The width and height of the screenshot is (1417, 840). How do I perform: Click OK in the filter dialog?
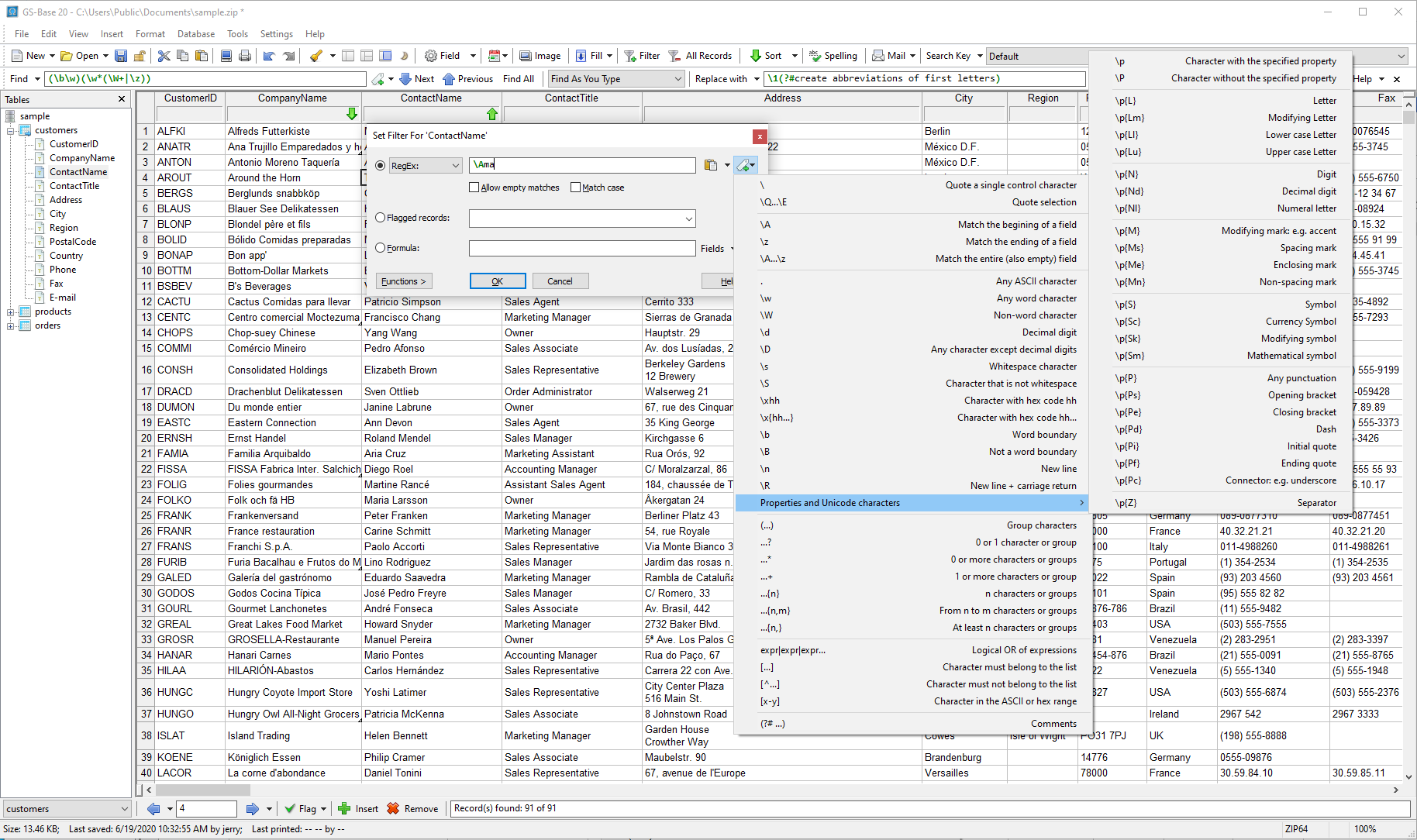tap(498, 281)
